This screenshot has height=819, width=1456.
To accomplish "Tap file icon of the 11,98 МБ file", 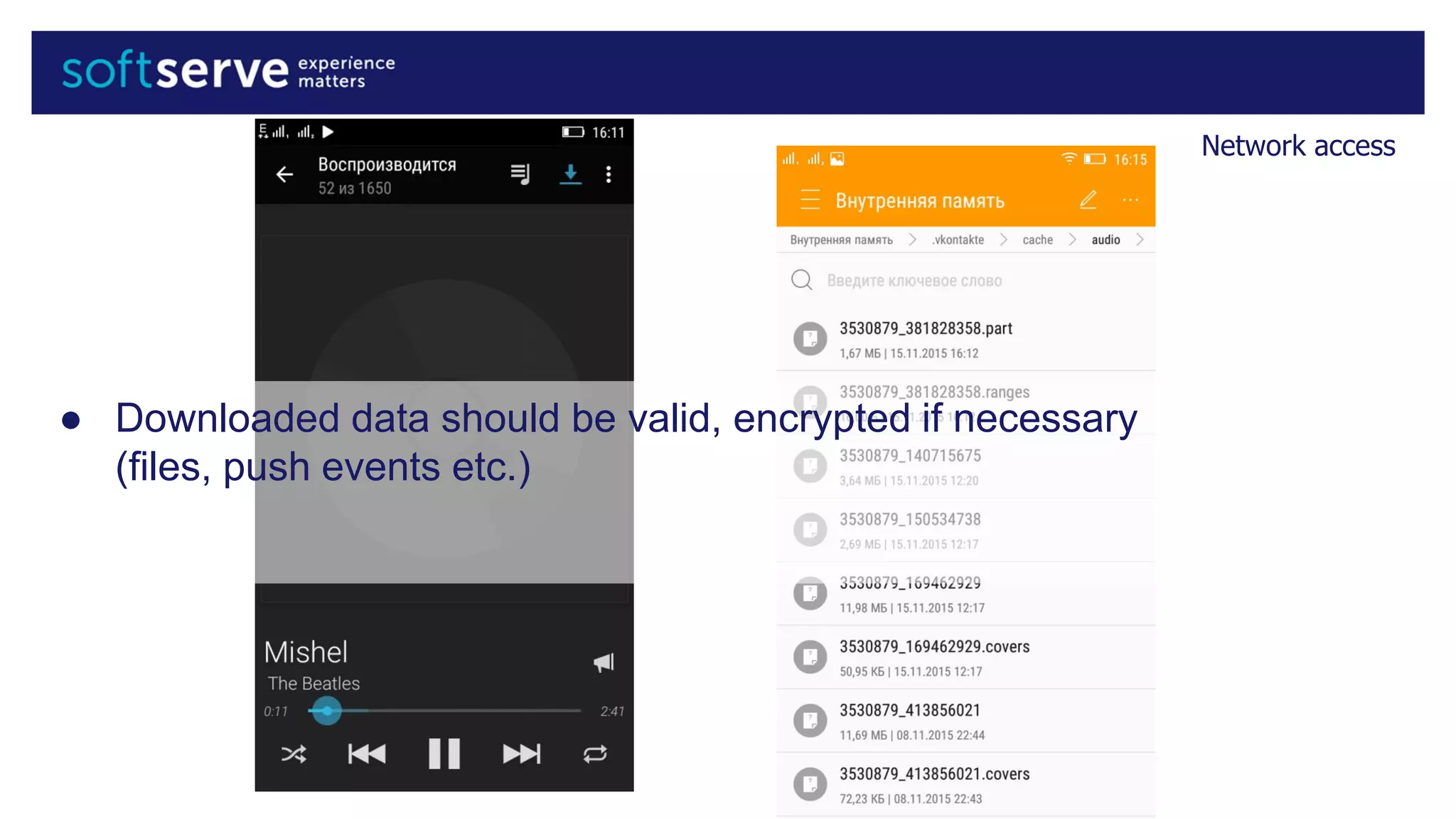I will pos(810,594).
